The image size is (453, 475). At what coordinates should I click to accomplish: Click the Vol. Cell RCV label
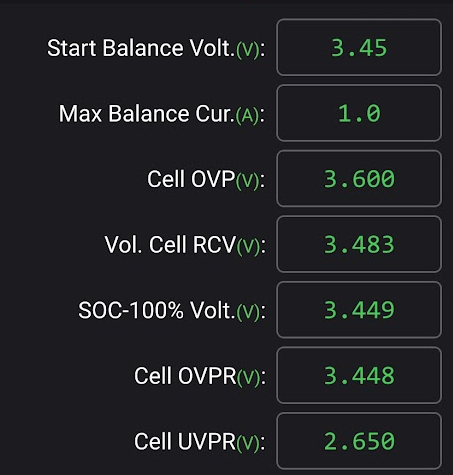tap(170, 245)
